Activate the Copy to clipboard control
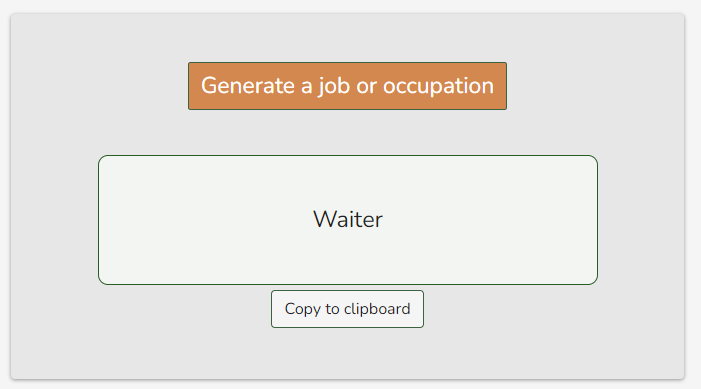 click(x=347, y=309)
